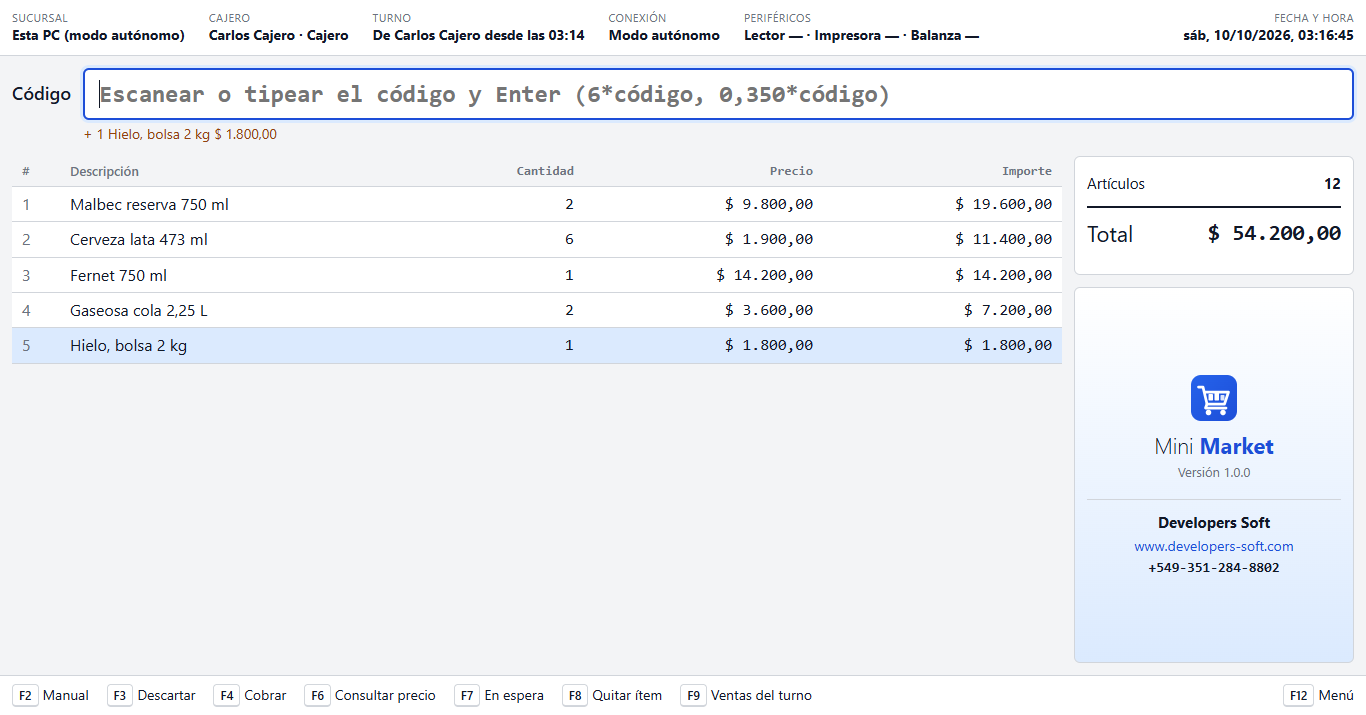1366x715 pixels.
Task: Focus the Código scan input field
Action: coord(718,94)
